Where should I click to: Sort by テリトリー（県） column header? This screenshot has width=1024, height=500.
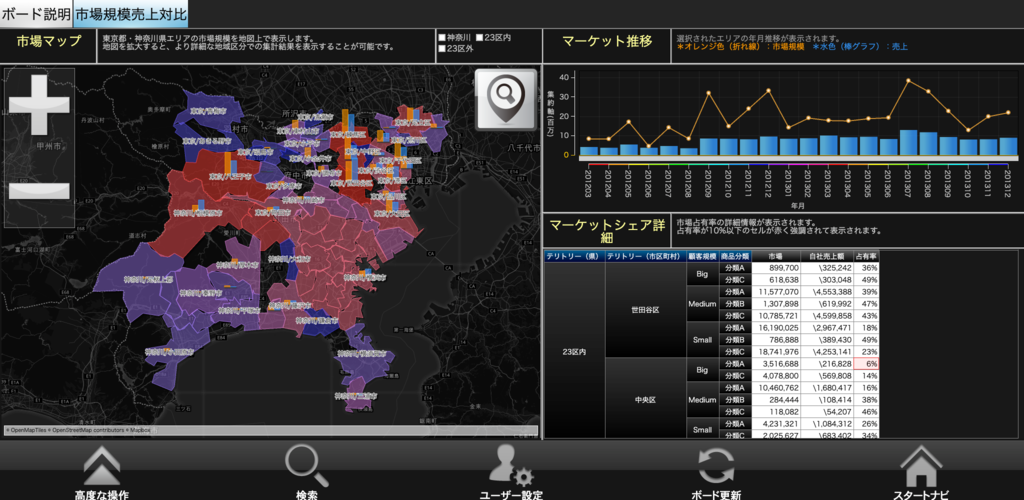coord(575,256)
